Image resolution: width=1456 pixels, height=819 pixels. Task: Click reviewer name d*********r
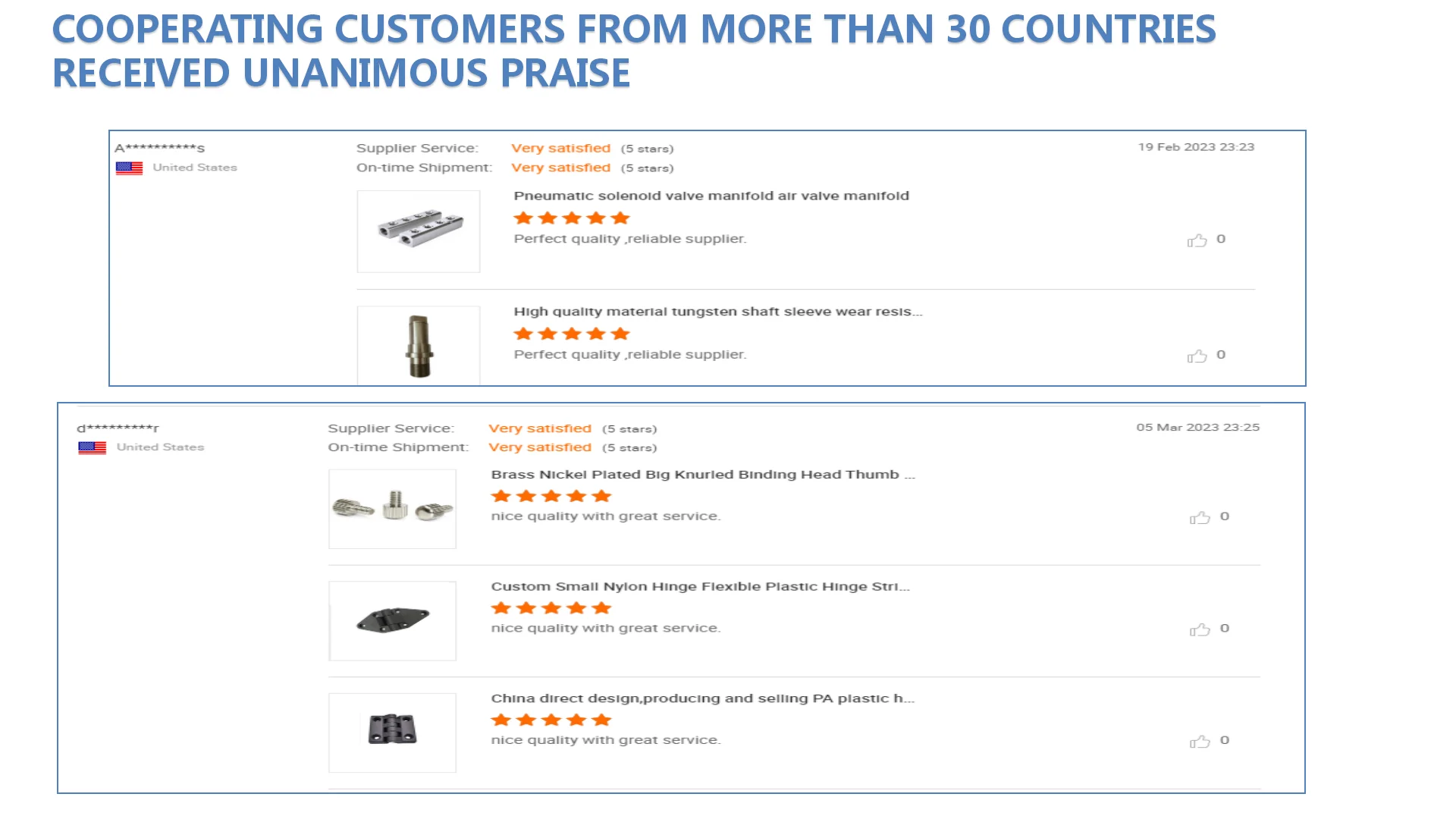[118, 428]
